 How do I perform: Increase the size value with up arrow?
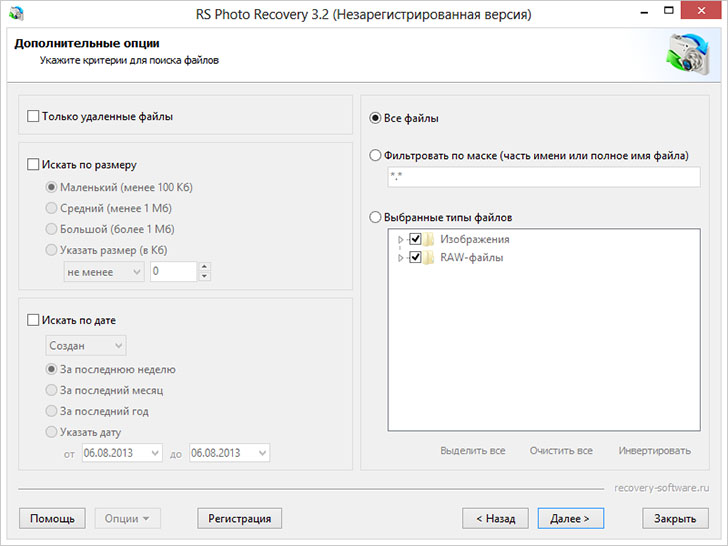point(204,267)
